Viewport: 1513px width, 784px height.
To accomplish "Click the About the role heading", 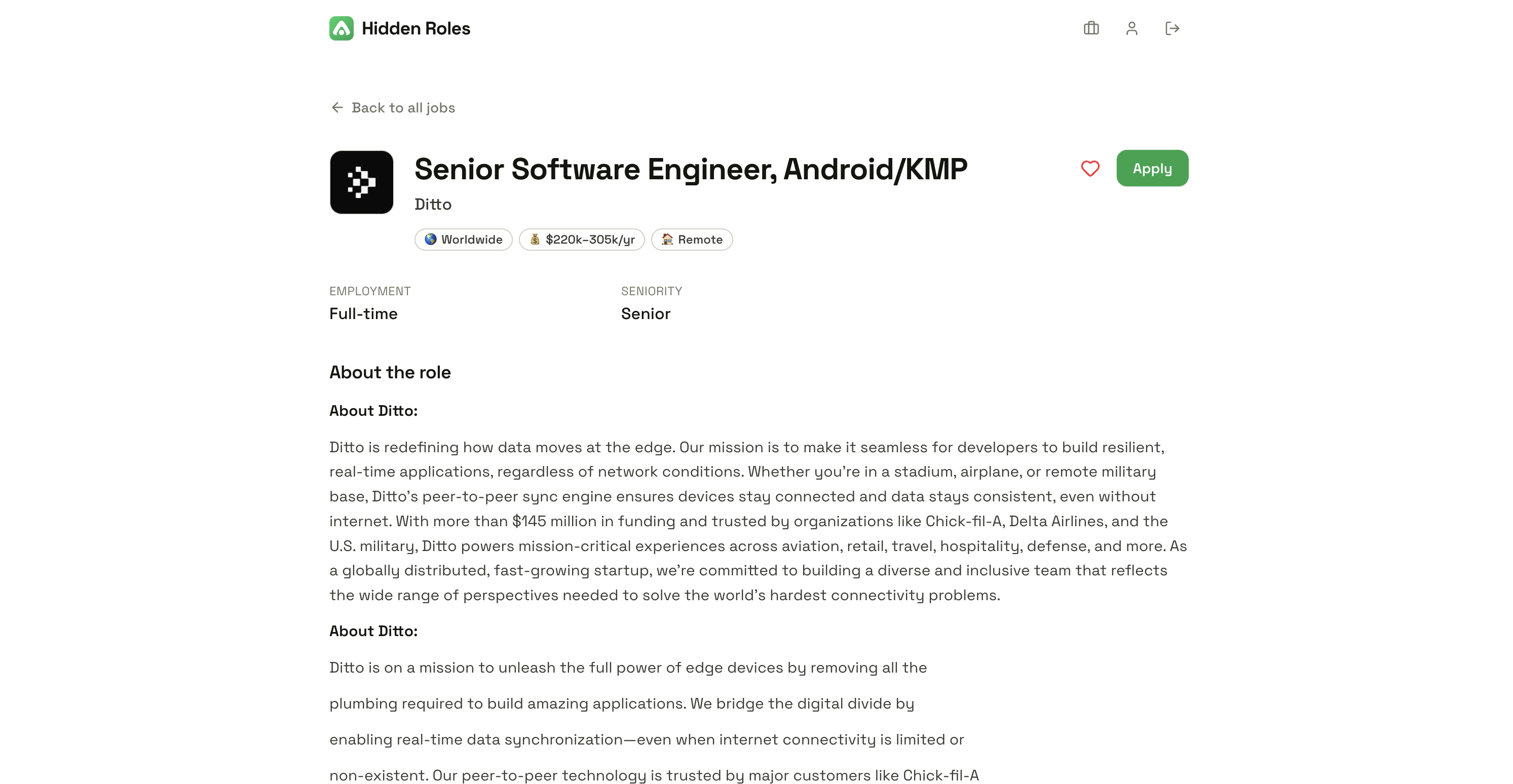I will click(x=390, y=372).
